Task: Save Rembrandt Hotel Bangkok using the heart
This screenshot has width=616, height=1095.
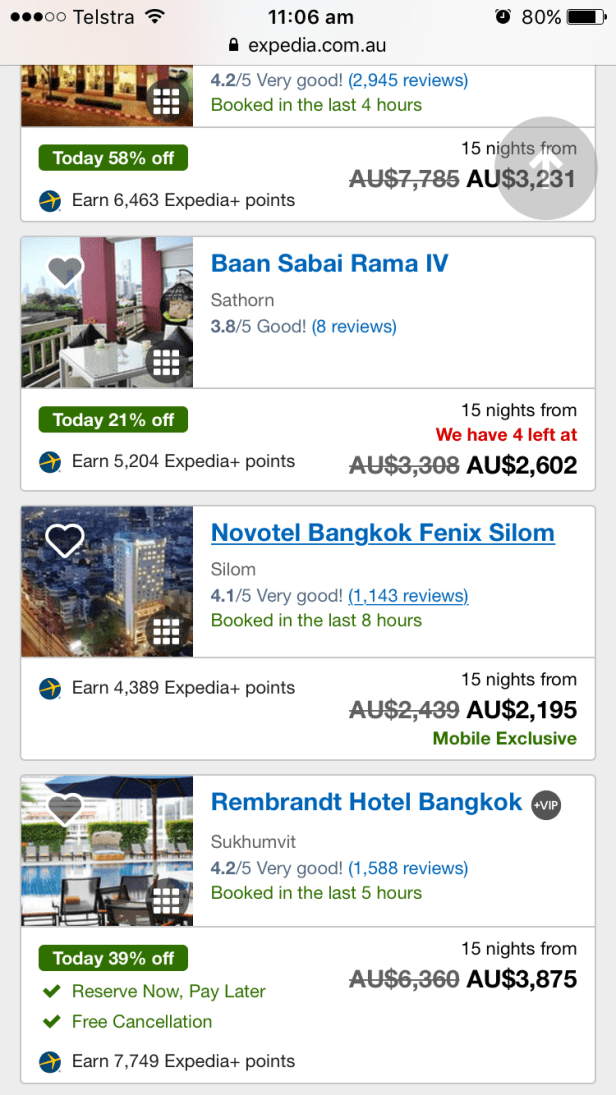Action: click(x=65, y=810)
